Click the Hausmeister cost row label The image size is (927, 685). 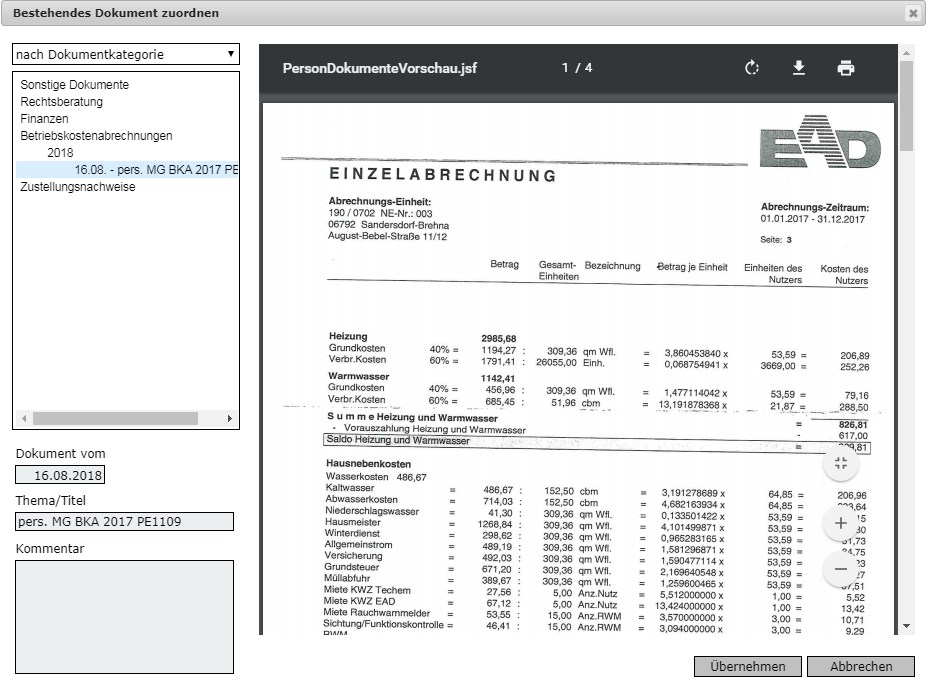(353, 522)
